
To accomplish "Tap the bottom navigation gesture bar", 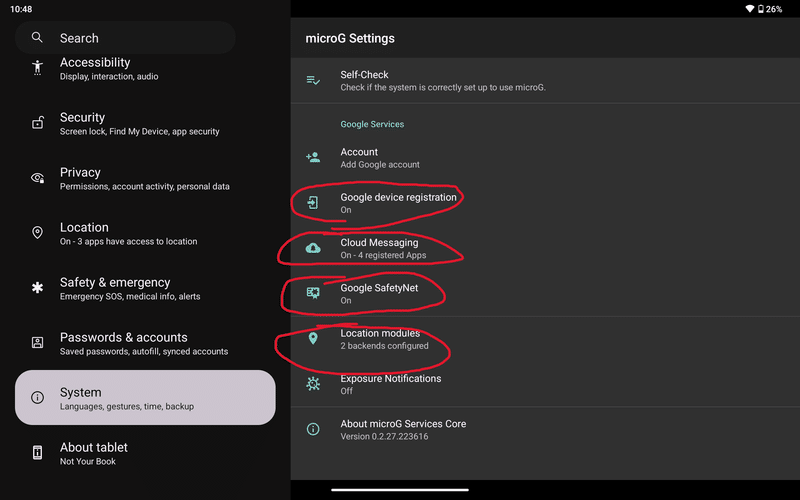I will (400, 490).
